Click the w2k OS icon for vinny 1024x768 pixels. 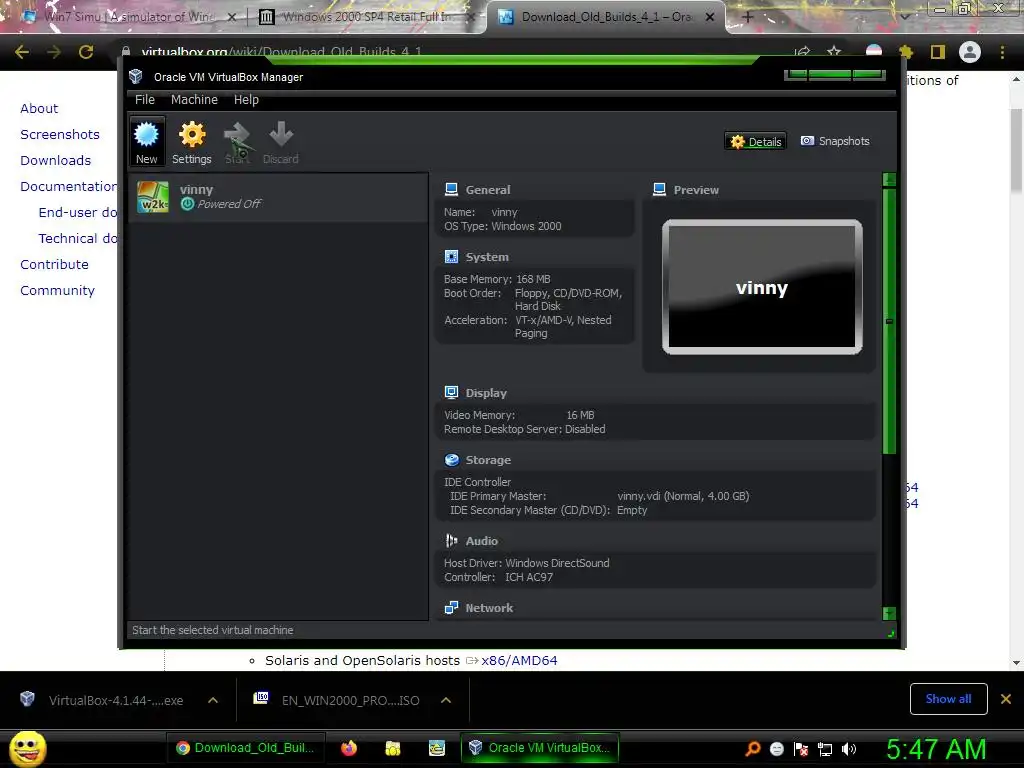point(153,197)
